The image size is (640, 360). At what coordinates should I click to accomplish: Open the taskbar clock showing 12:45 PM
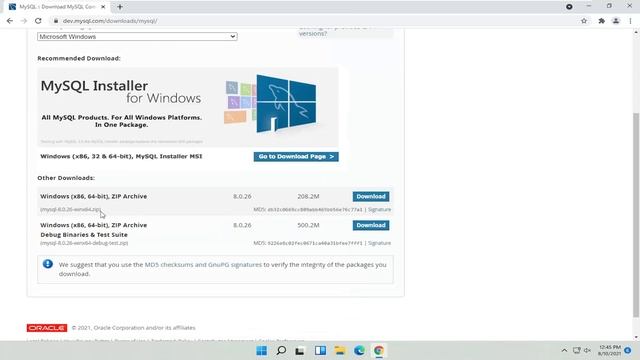point(610,350)
